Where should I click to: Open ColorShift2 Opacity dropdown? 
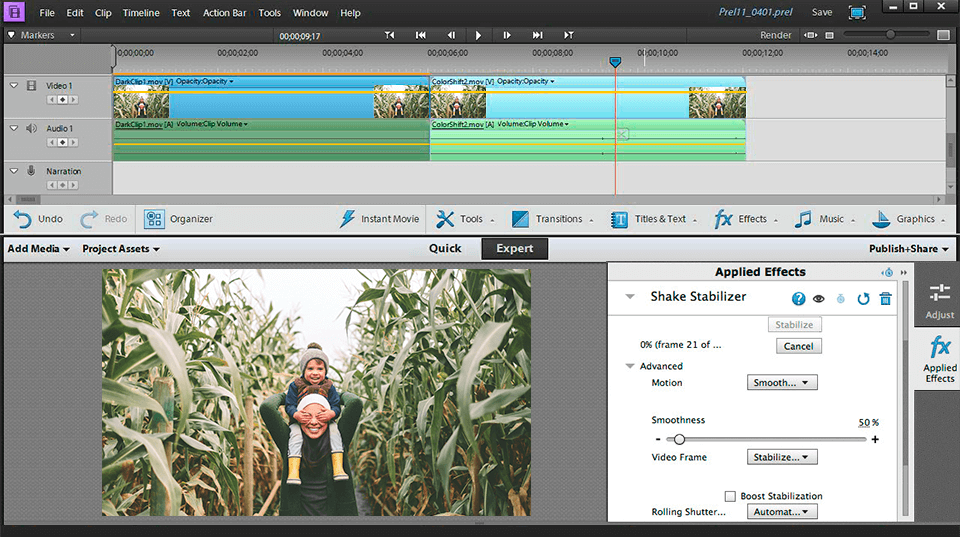tap(525, 81)
